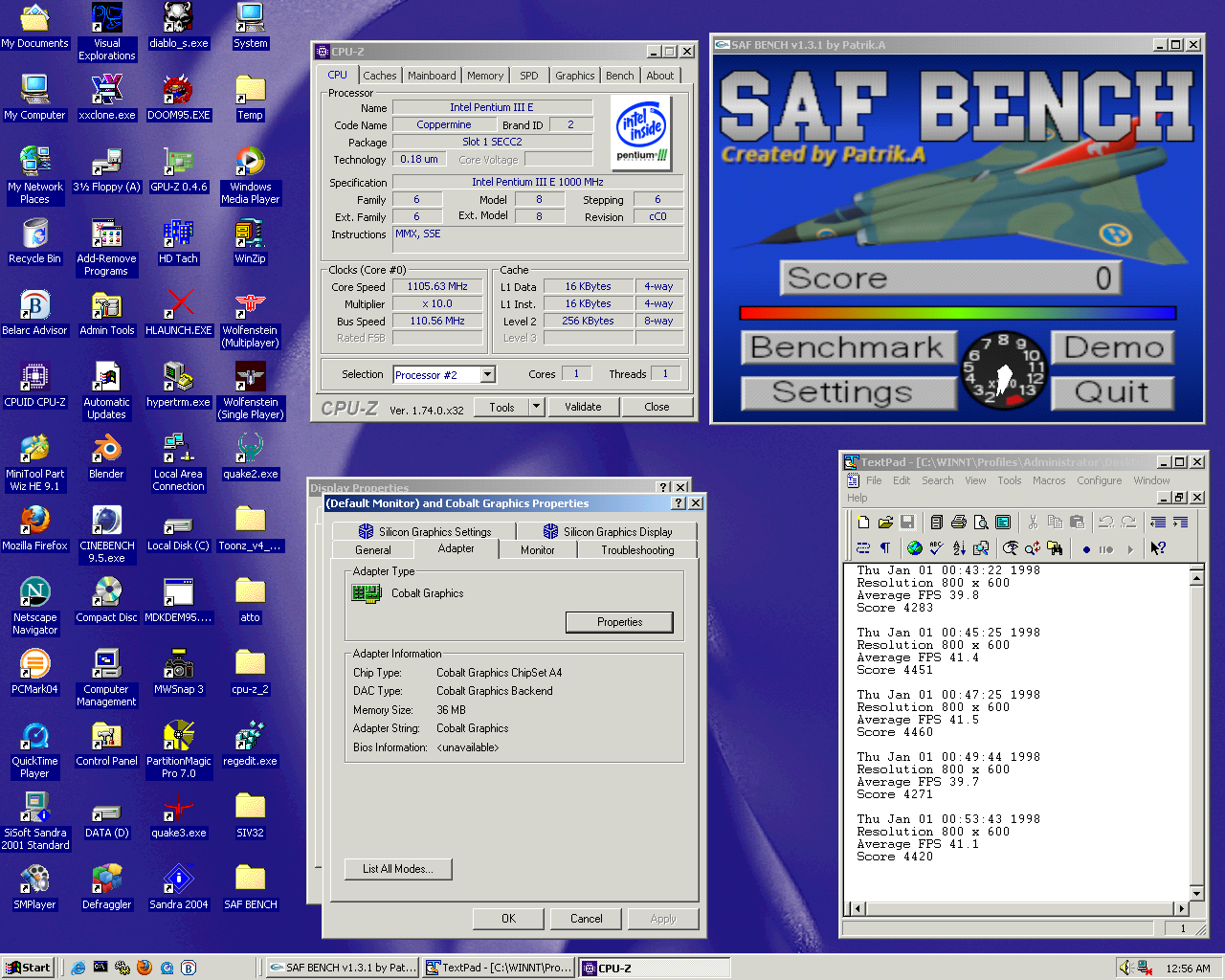Run the ABC spell check tool
Screen dimensions: 1225x980
[x=936, y=548]
